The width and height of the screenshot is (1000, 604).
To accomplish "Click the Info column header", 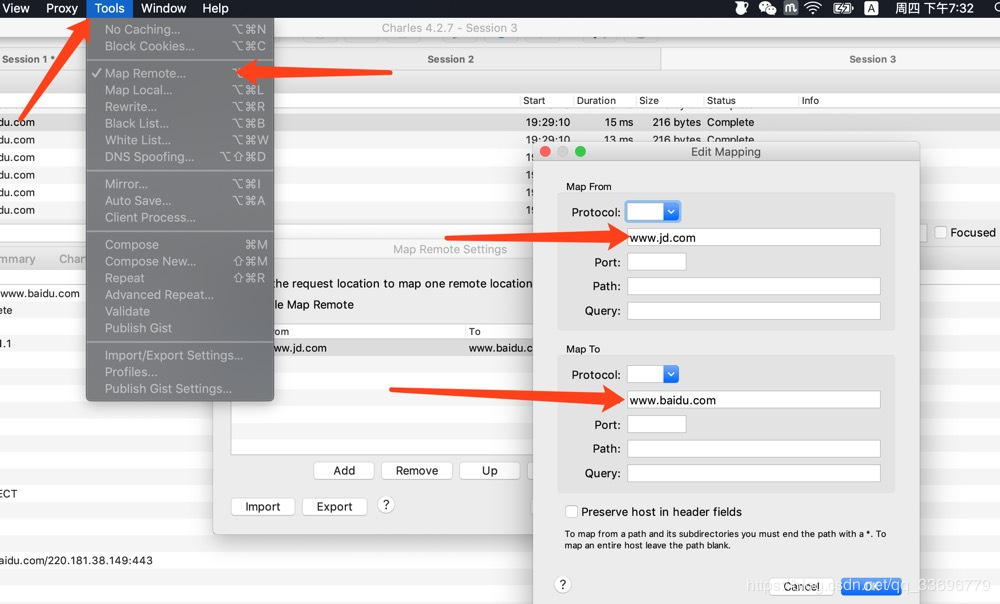I will click(x=810, y=100).
